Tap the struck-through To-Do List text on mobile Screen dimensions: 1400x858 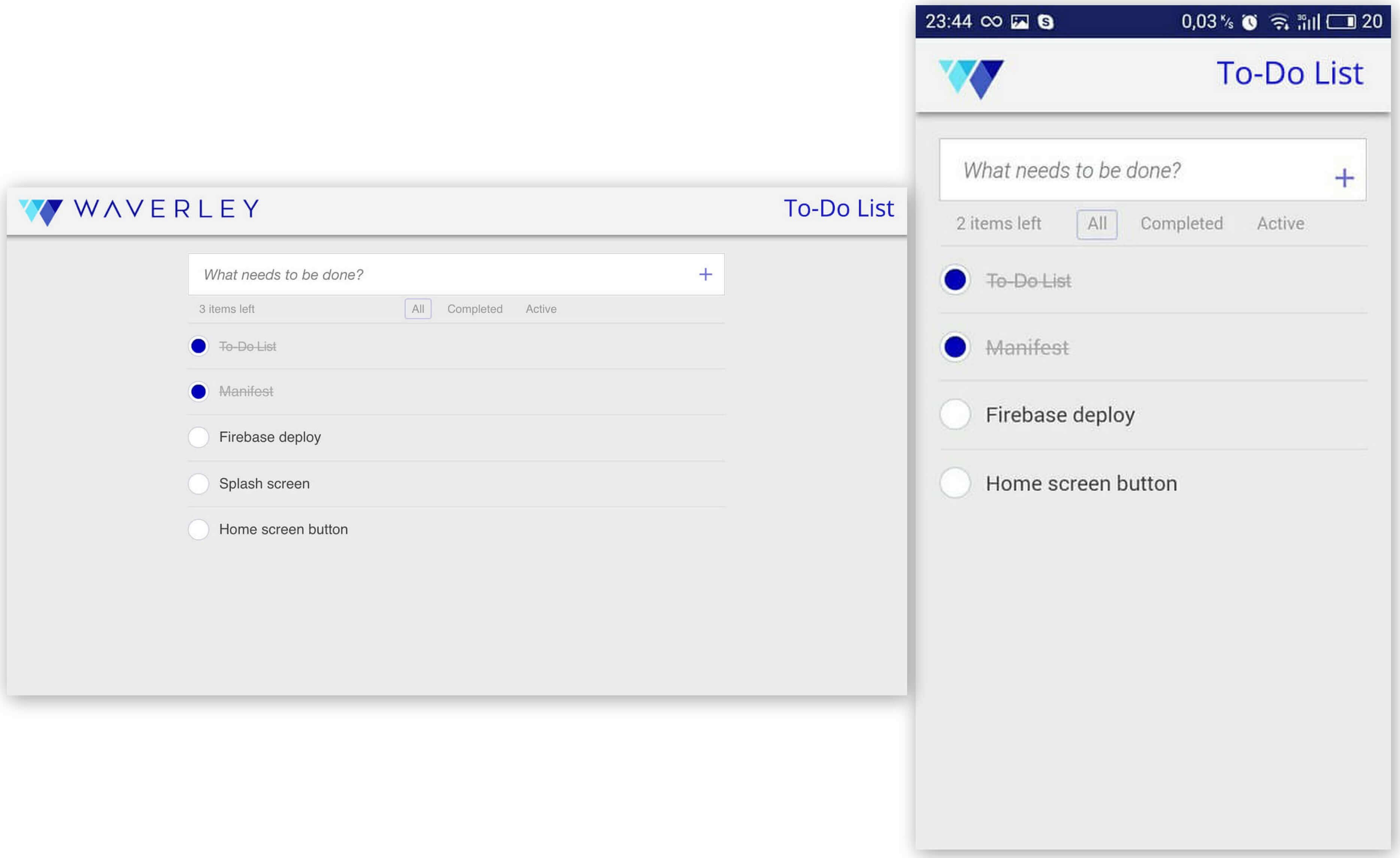tap(1028, 280)
